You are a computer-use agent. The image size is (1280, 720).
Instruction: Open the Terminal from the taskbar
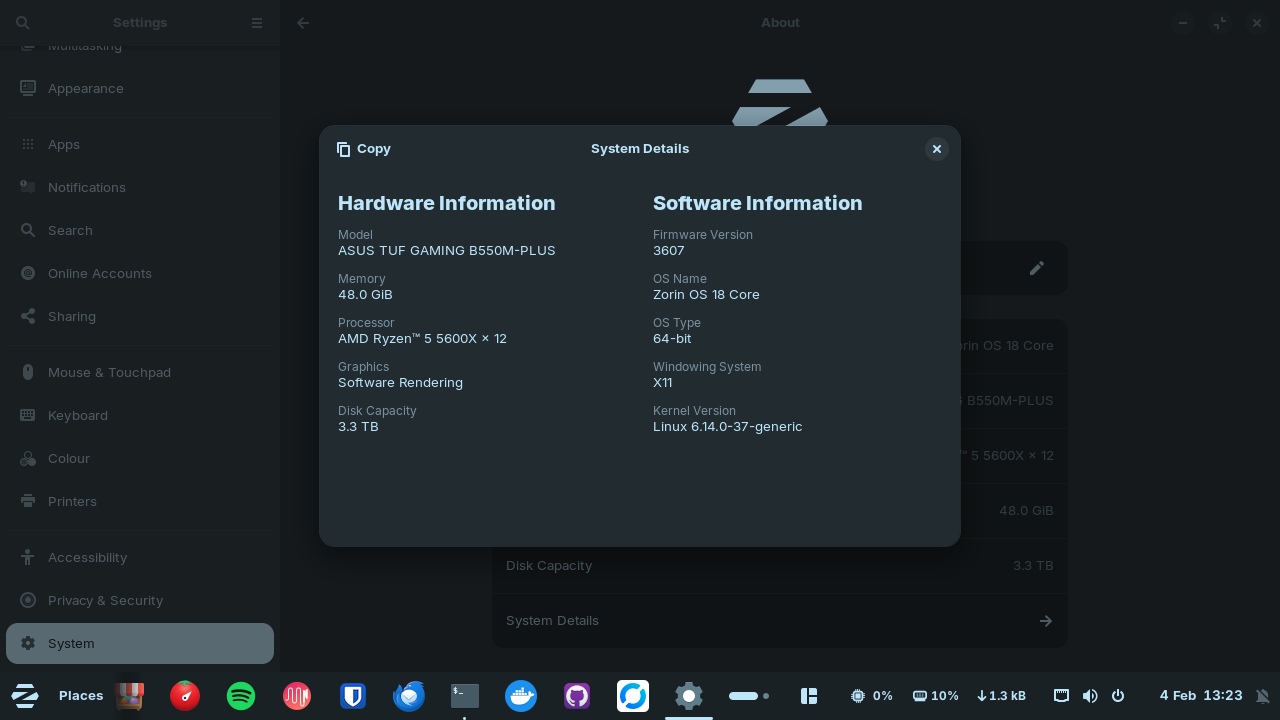click(465, 696)
